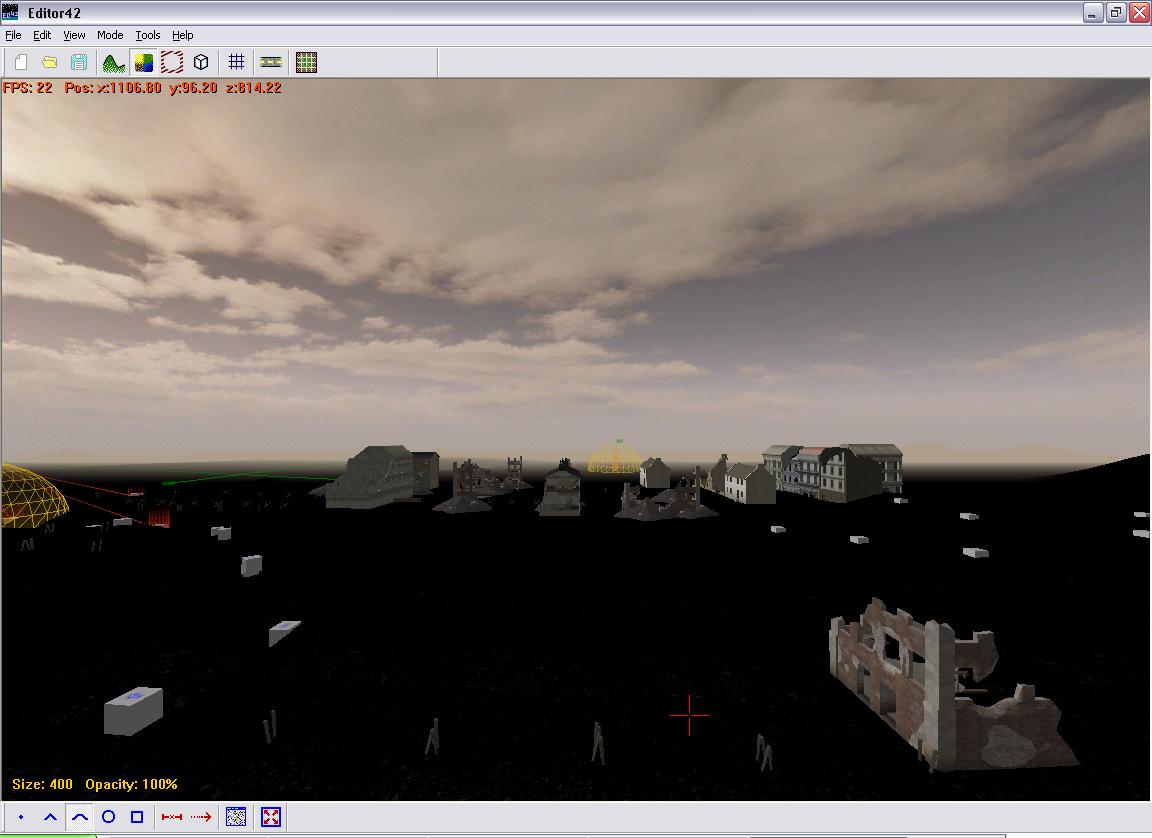Open the yellow folder icon
Image resolution: width=1152 pixels, height=838 pixels.
click(x=50, y=62)
